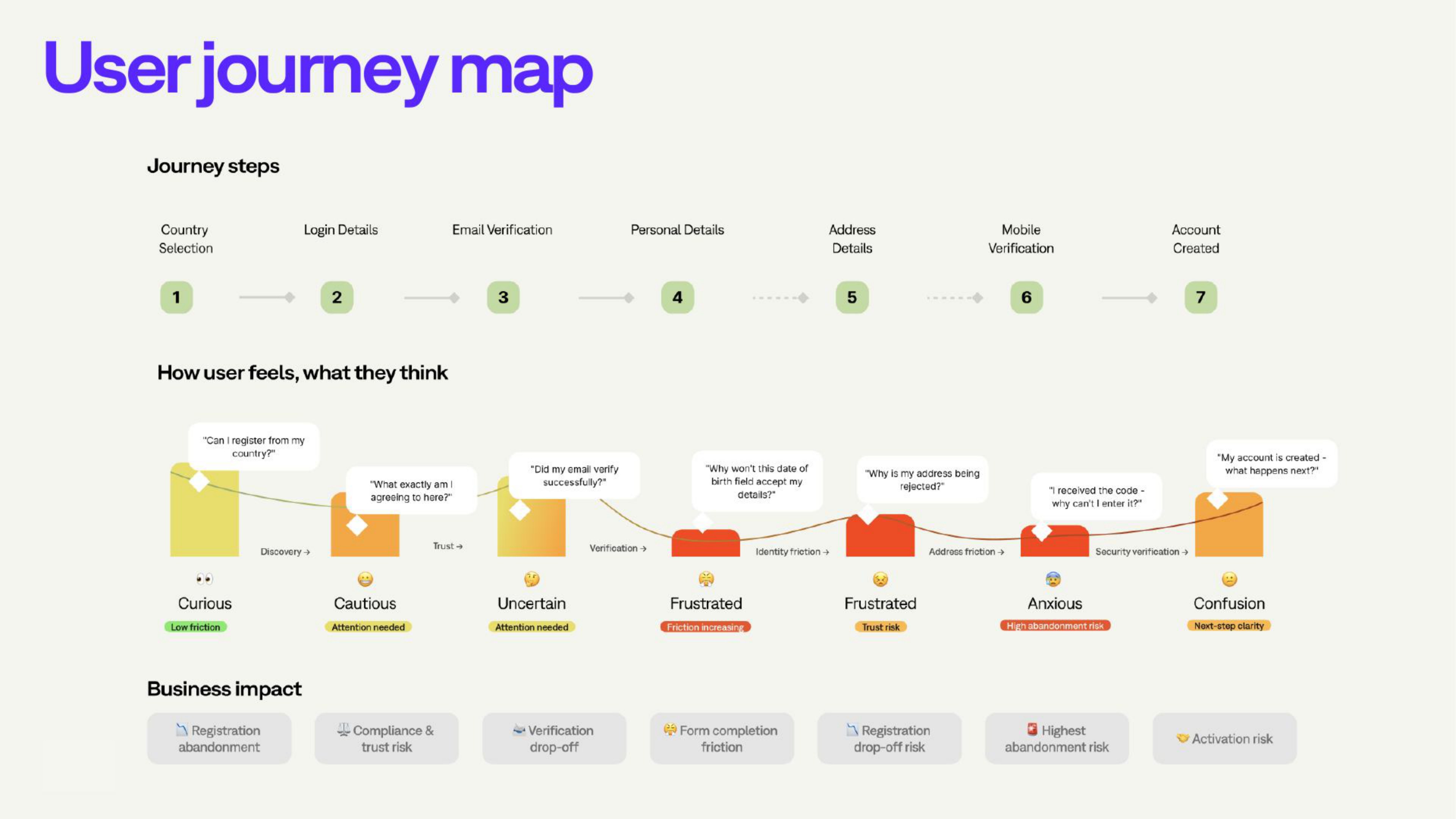The height and width of the screenshot is (819, 1456).
Task: Select the Highest abandonment risk card
Action: click(x=1057, y=738)
